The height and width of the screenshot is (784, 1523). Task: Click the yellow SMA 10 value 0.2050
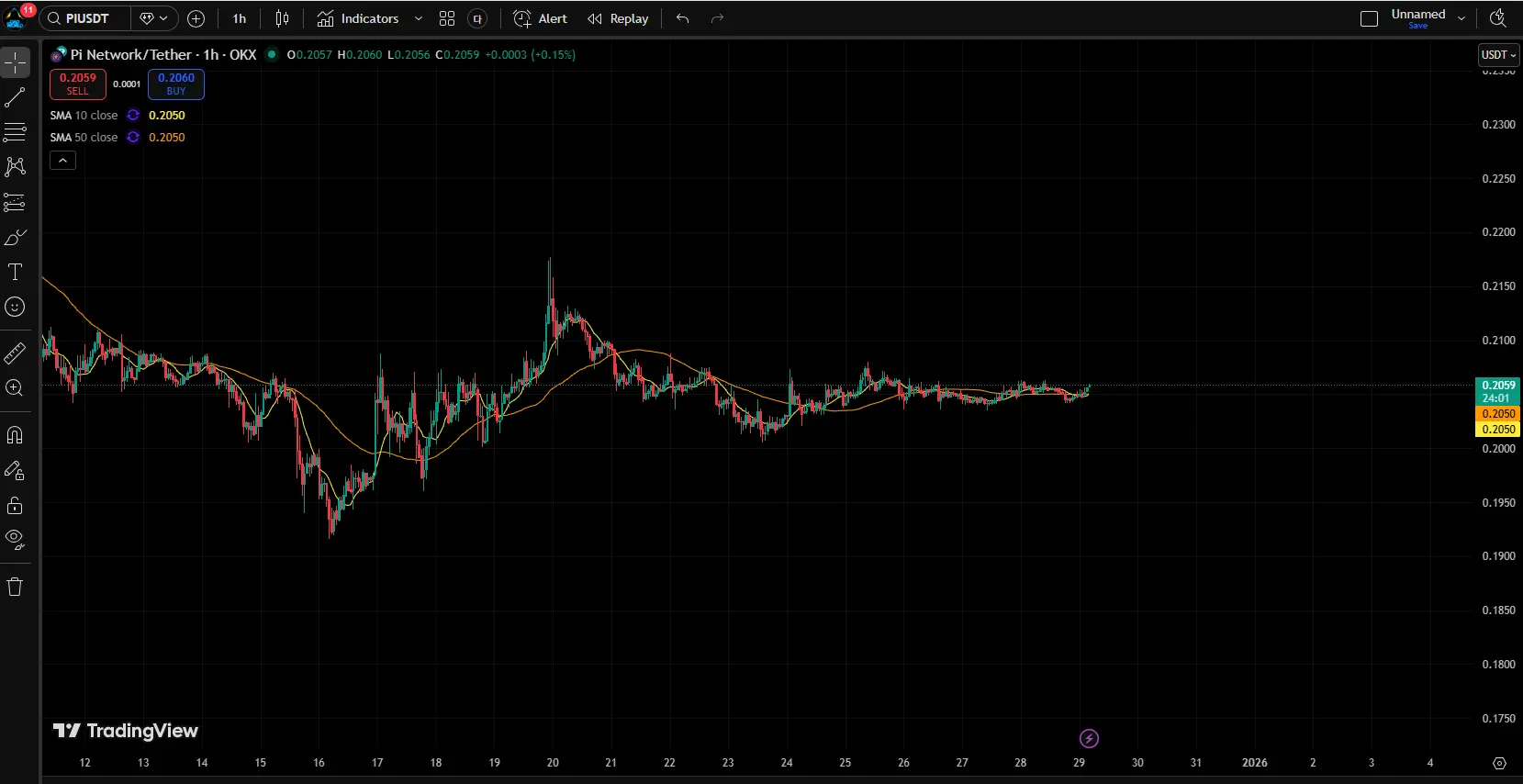(x=167, y=115)
